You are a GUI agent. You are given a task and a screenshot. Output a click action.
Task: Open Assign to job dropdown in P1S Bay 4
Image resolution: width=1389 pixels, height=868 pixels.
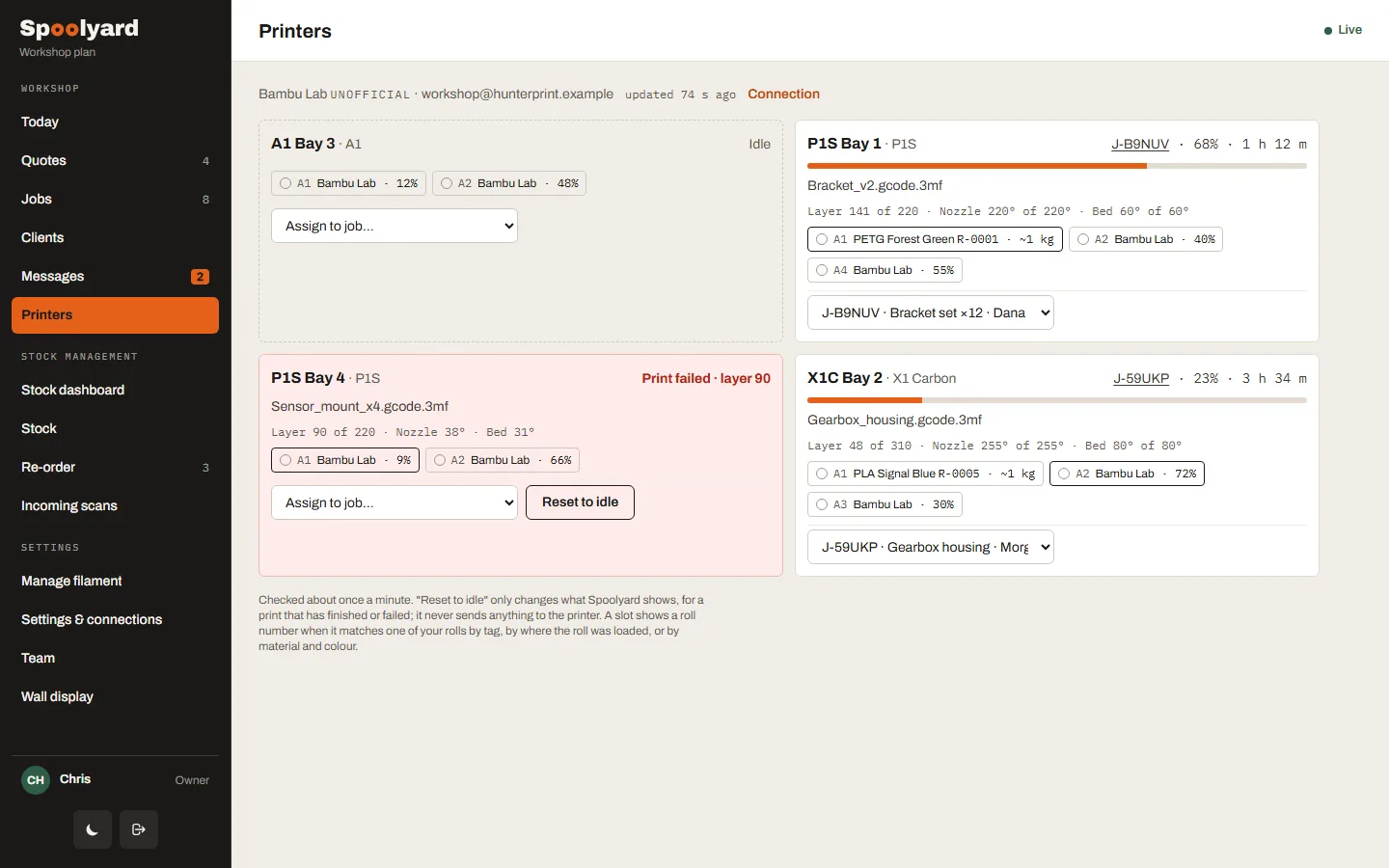coord(395,502)
